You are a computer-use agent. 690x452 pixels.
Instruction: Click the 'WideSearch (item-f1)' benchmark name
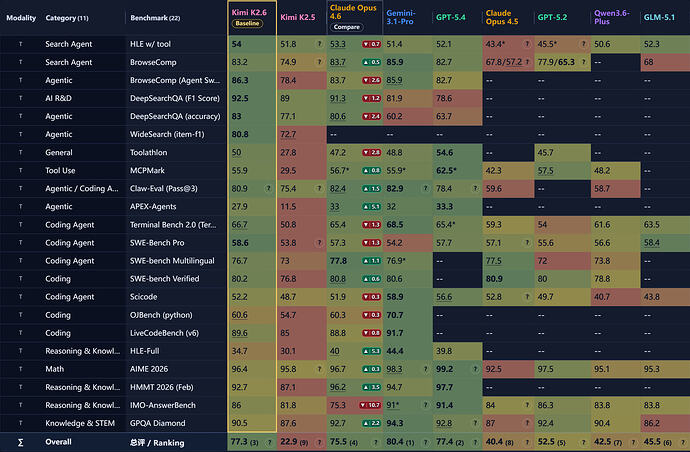tap(167, 134)
